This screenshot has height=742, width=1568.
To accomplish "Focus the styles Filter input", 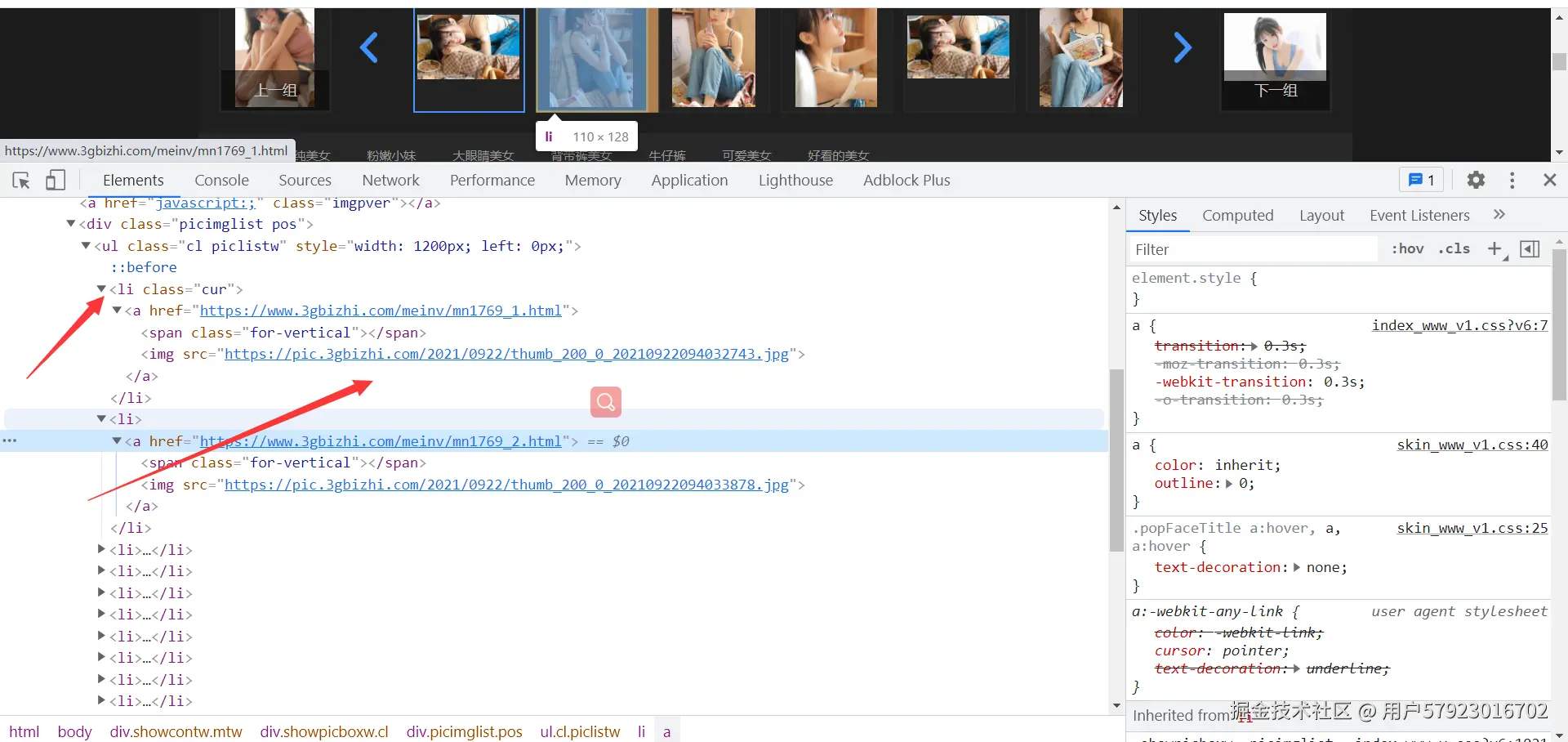I will [x=1254, y=249].
